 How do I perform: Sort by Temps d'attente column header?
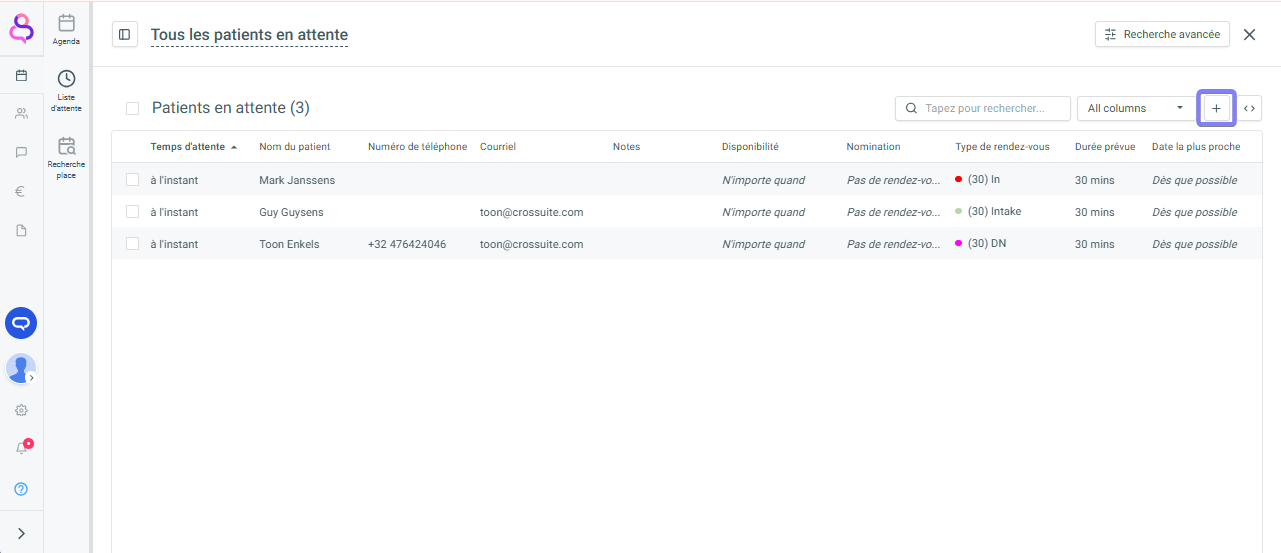tap(188, 147)
